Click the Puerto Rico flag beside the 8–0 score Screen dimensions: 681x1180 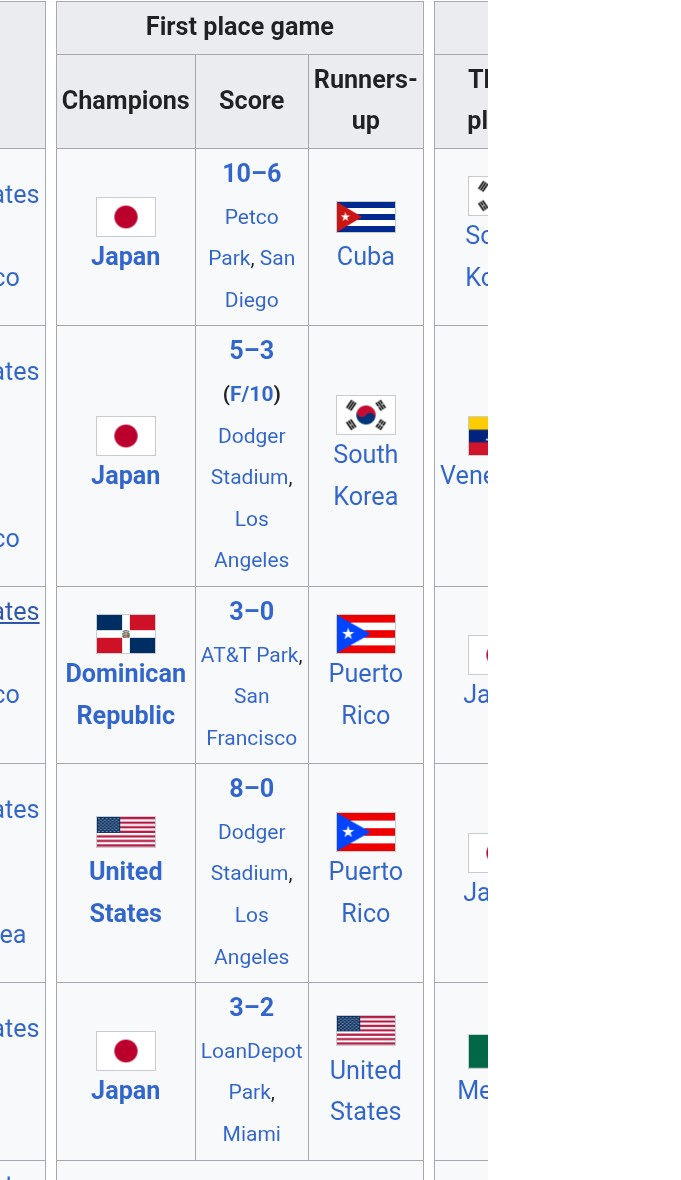tap(366, 832)
